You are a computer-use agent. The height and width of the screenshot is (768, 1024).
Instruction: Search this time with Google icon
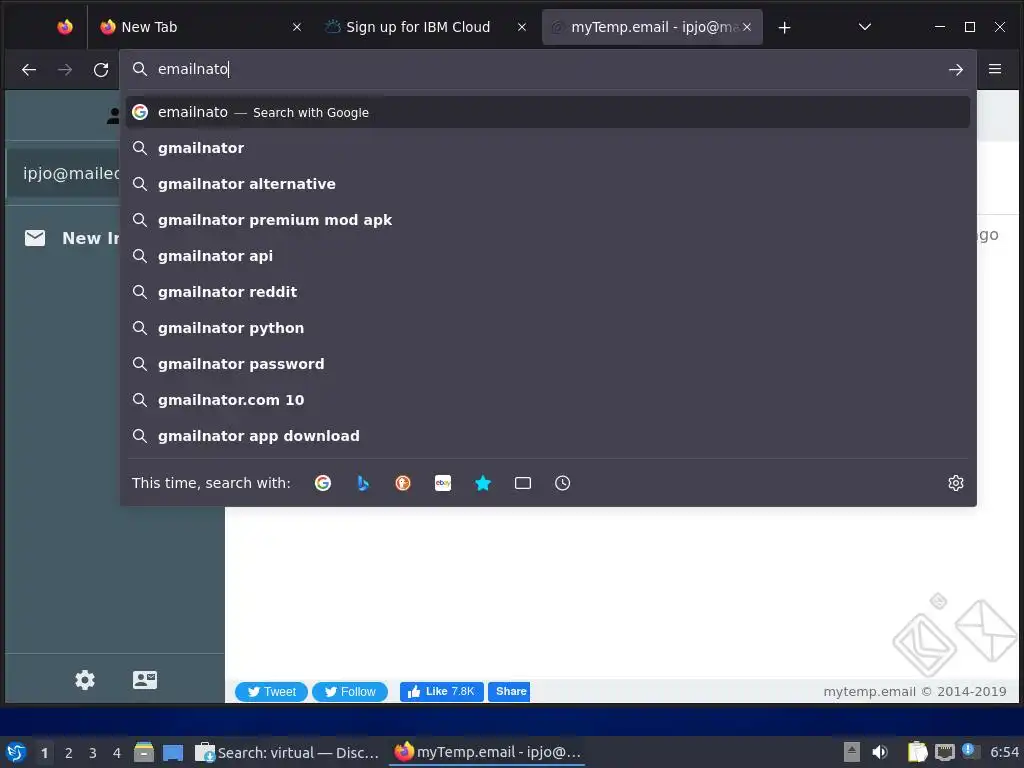coord(323,483)
